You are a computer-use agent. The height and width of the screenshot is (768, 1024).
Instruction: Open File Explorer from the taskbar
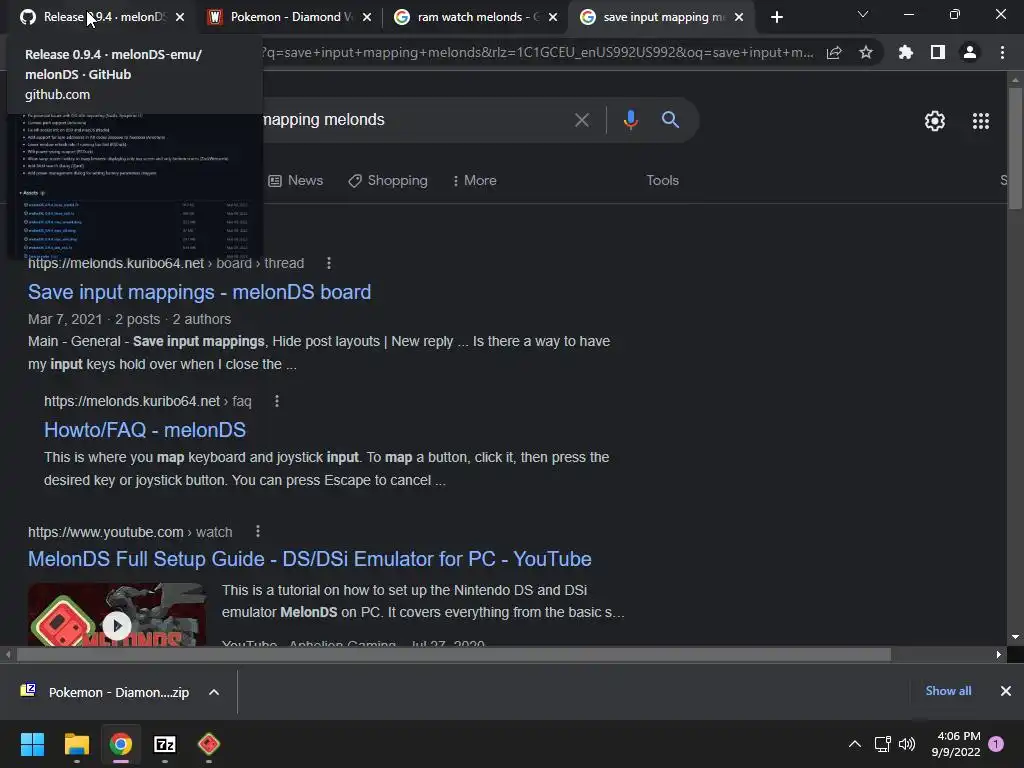(x=76, y=744)
